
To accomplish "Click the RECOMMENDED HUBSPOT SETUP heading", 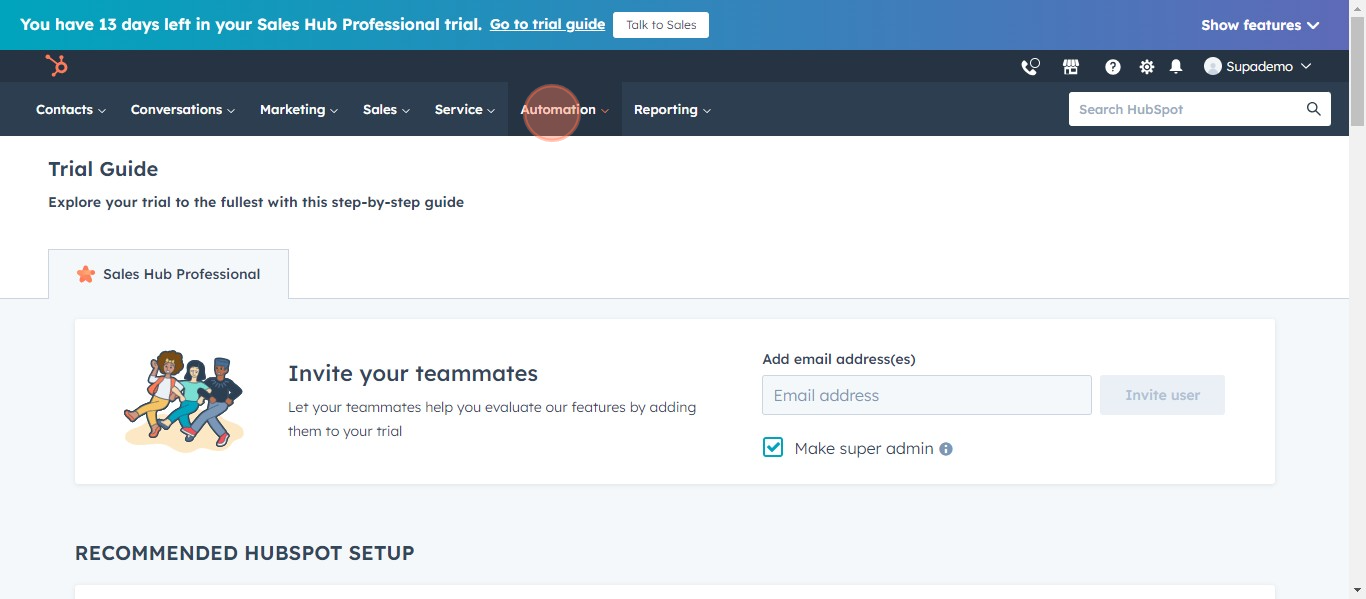I will point(245,553).
